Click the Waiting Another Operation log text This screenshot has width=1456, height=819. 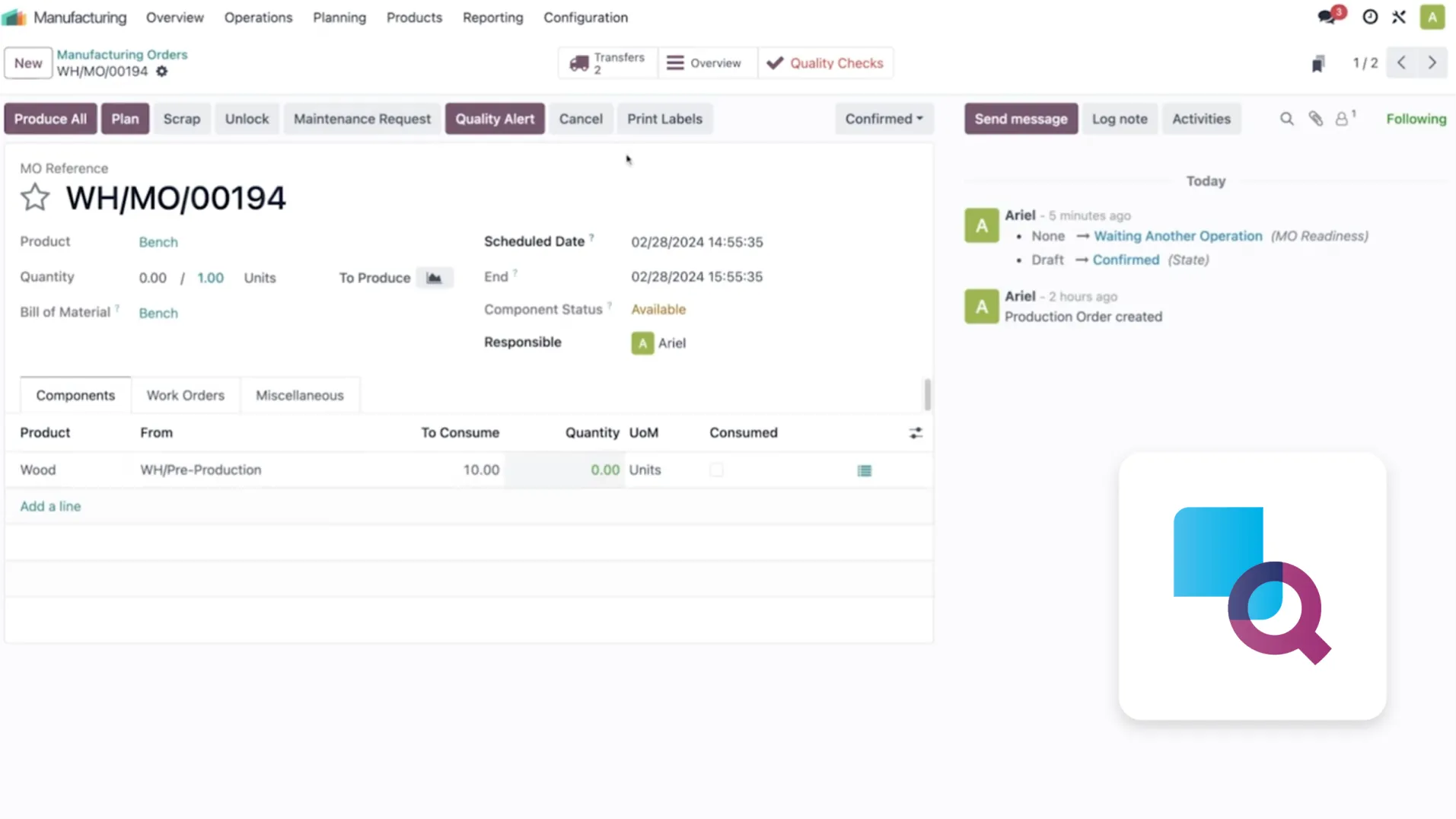pyautogui.click(x=1177, y=237)
